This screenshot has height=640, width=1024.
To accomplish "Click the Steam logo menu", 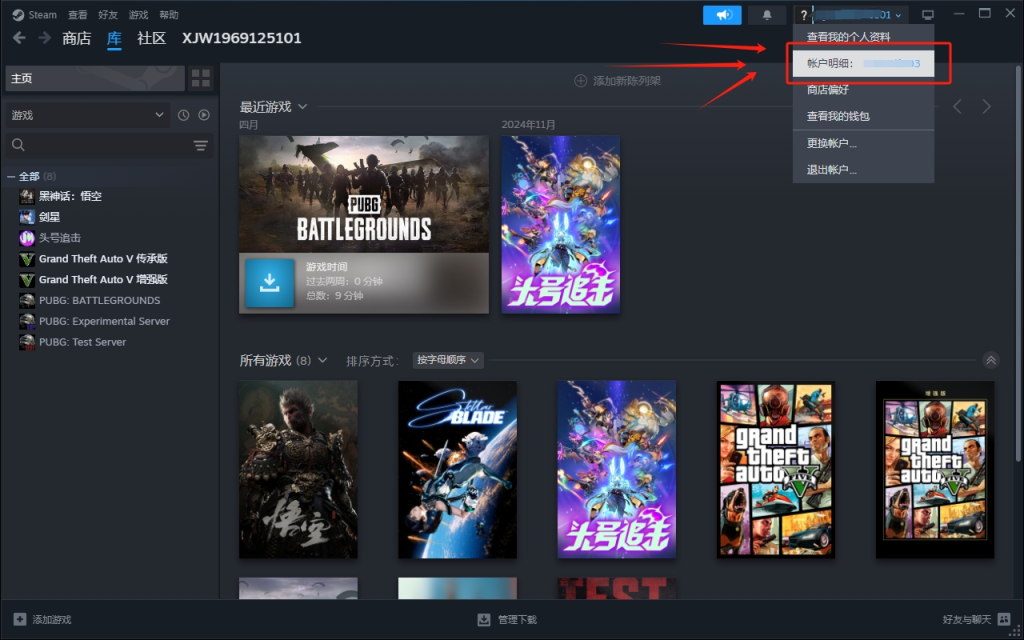I will point(35,14).
